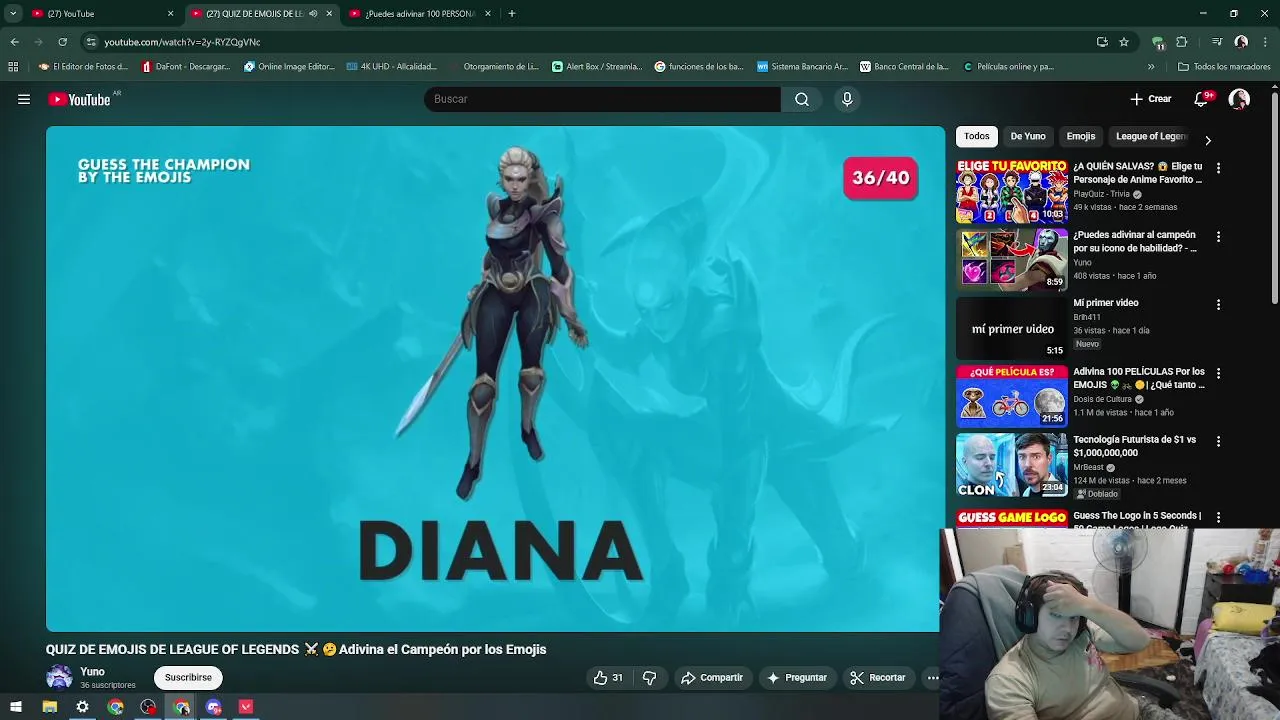Open Yuno channel name link

(92, 672)
